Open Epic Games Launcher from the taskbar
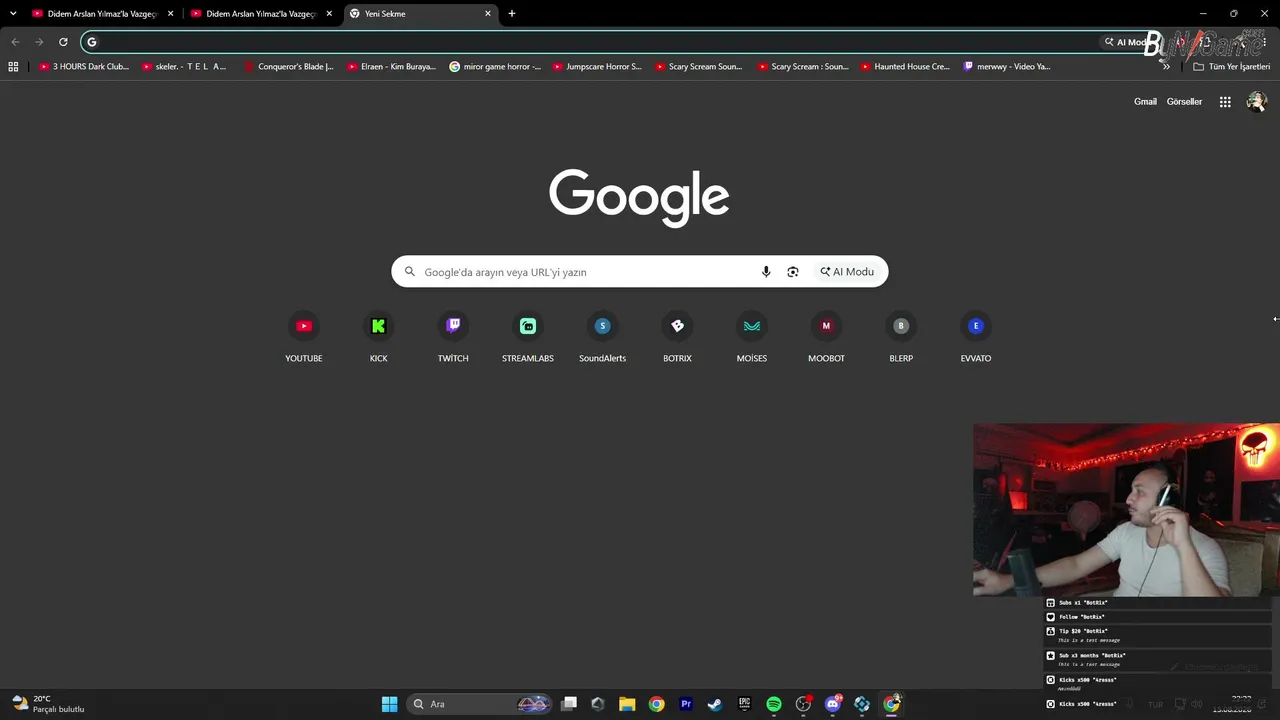The image size is (1280, 720). point(744,704)
